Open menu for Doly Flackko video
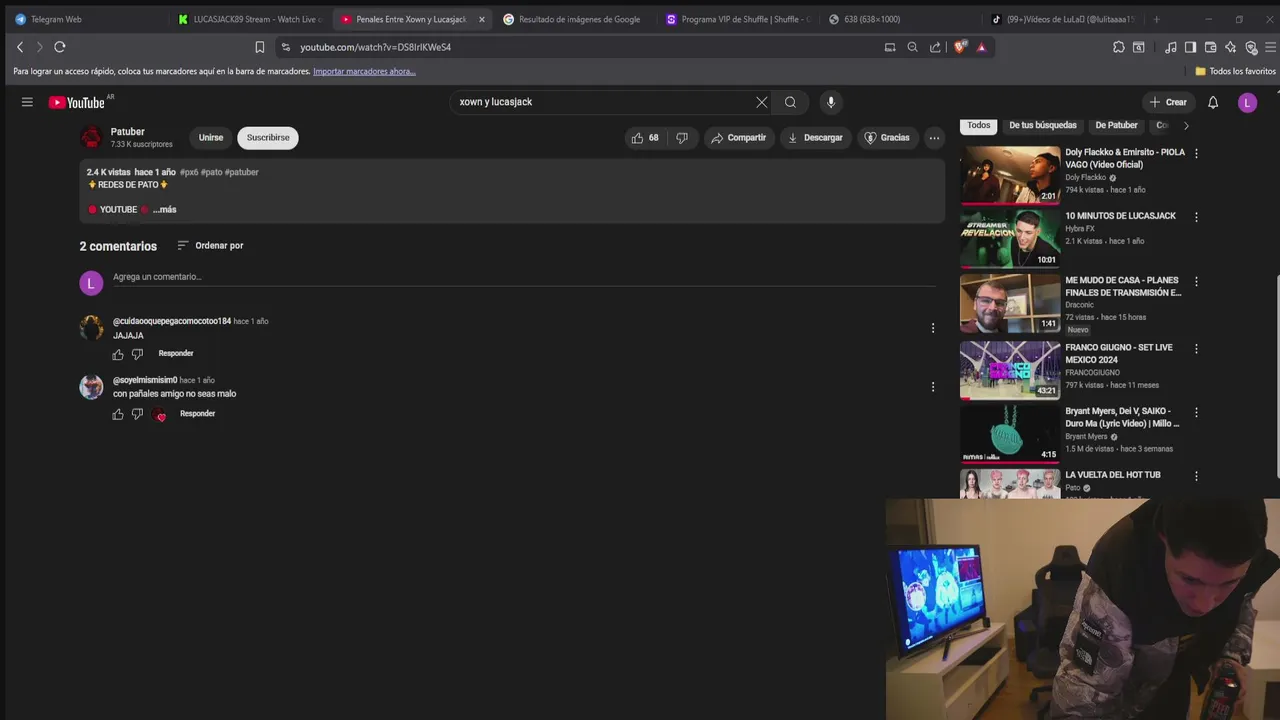The width and height of the screenshot is (1280, 720). 1196,153
